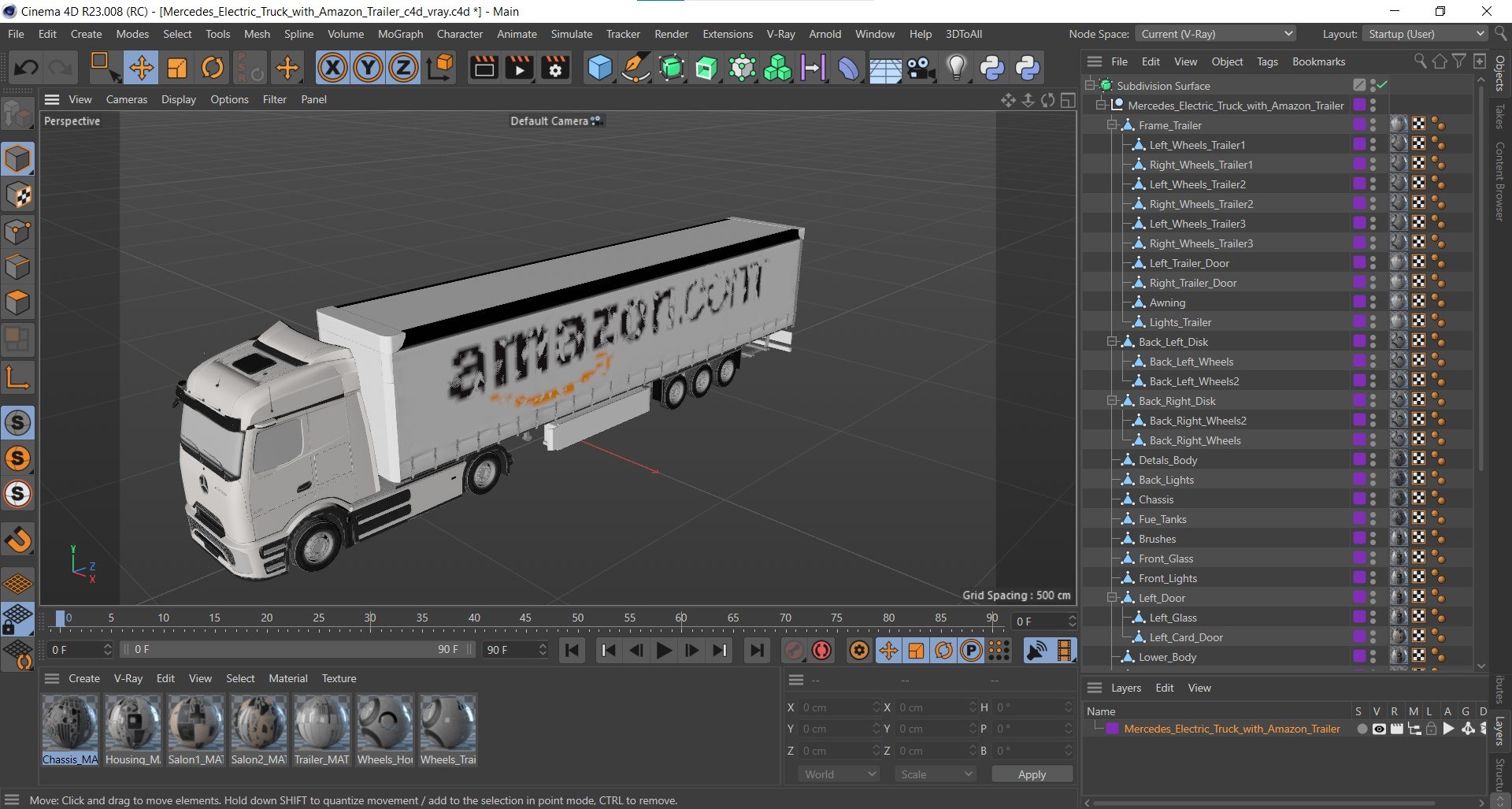Select Chassis_MAT material thumbnail
Image resolution: width=1512 pixels, height=809 pixels.
click(x=70, y=729)
